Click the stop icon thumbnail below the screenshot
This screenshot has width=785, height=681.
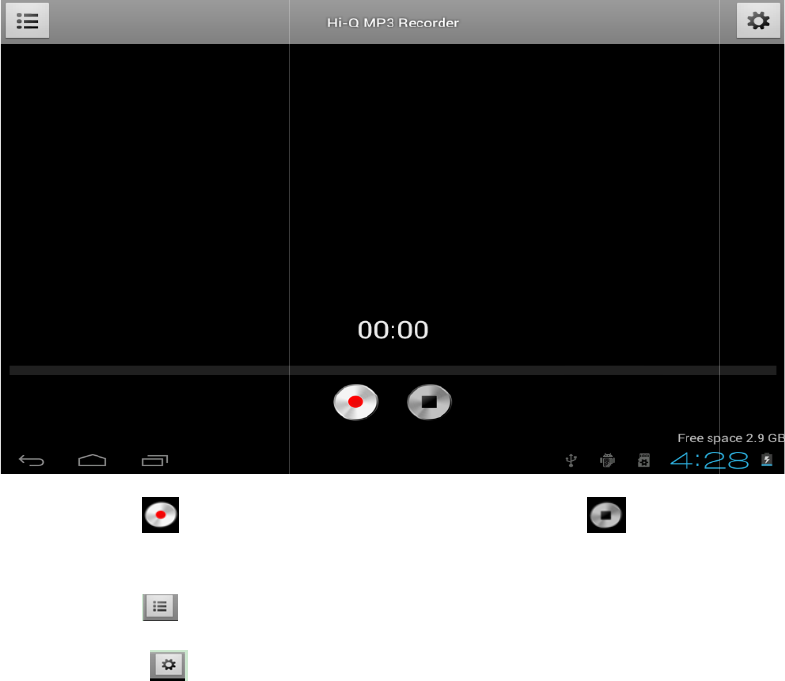coord(606,515)
